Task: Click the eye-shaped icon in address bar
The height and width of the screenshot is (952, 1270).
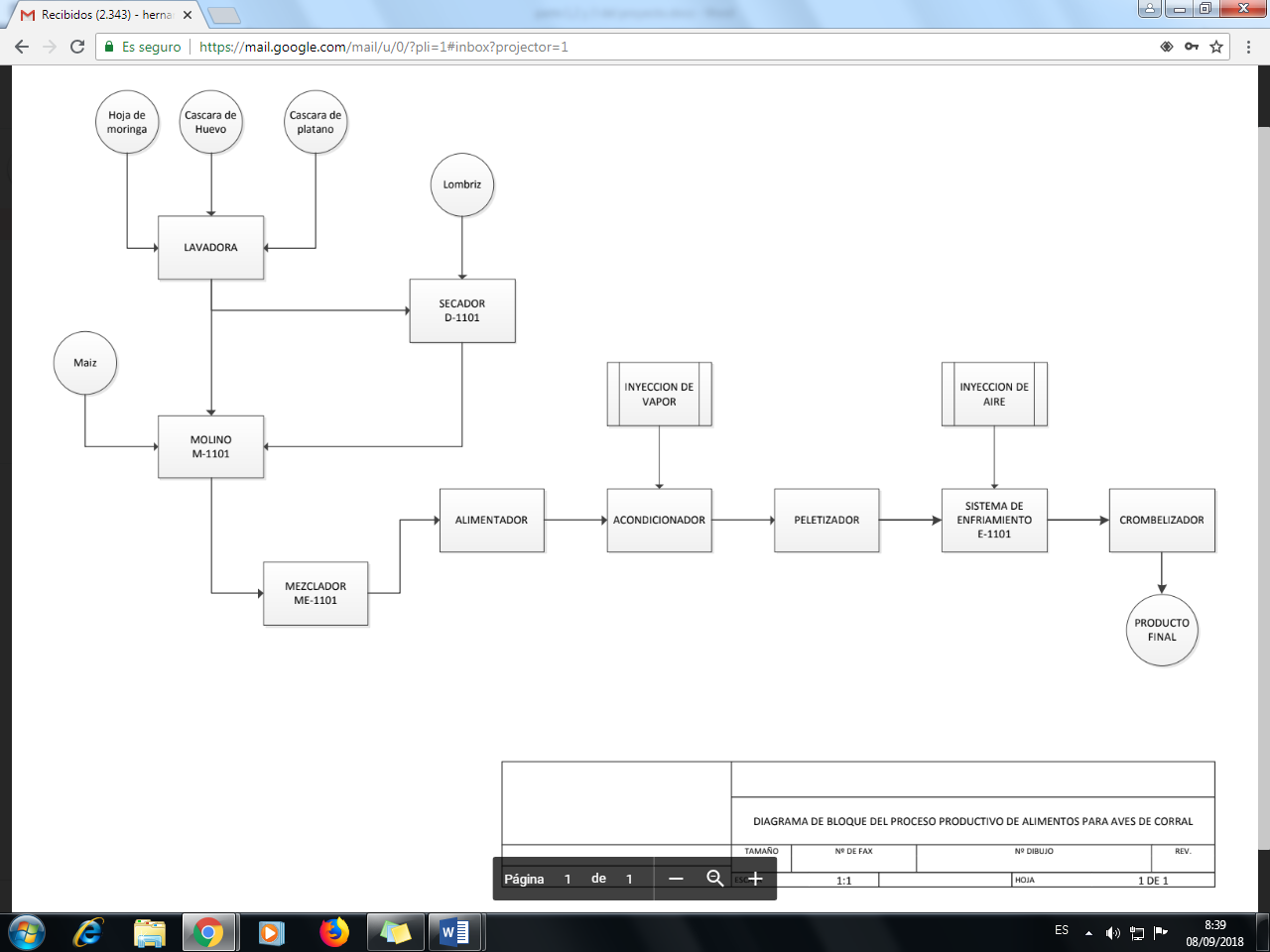Action: click(1167, 47)
